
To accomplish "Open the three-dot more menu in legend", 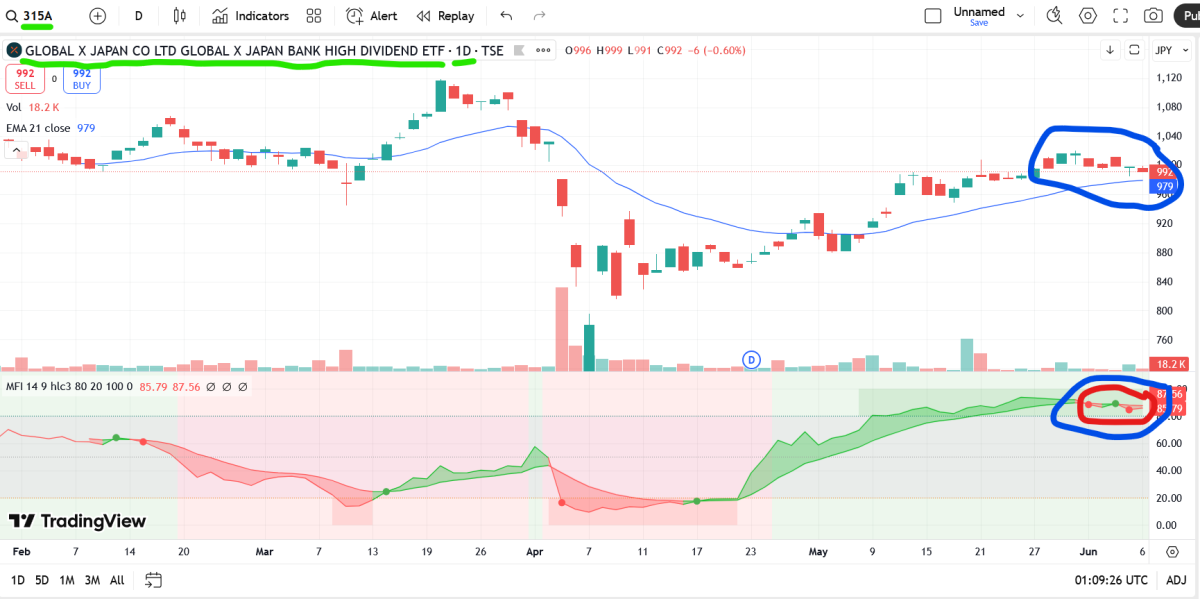I will coord(544,50).
